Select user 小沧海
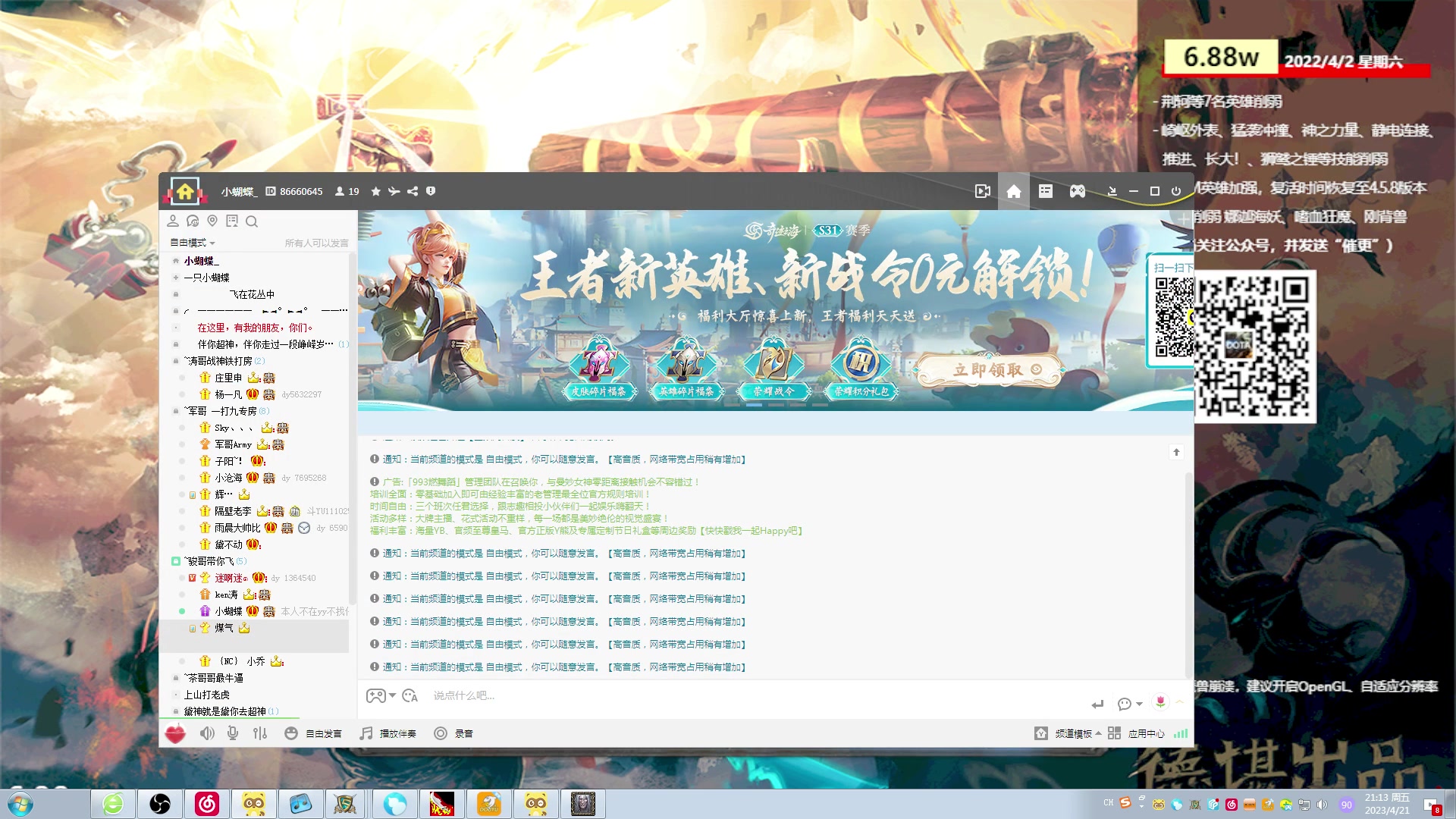1456x819 pixels. click(228, 478)
